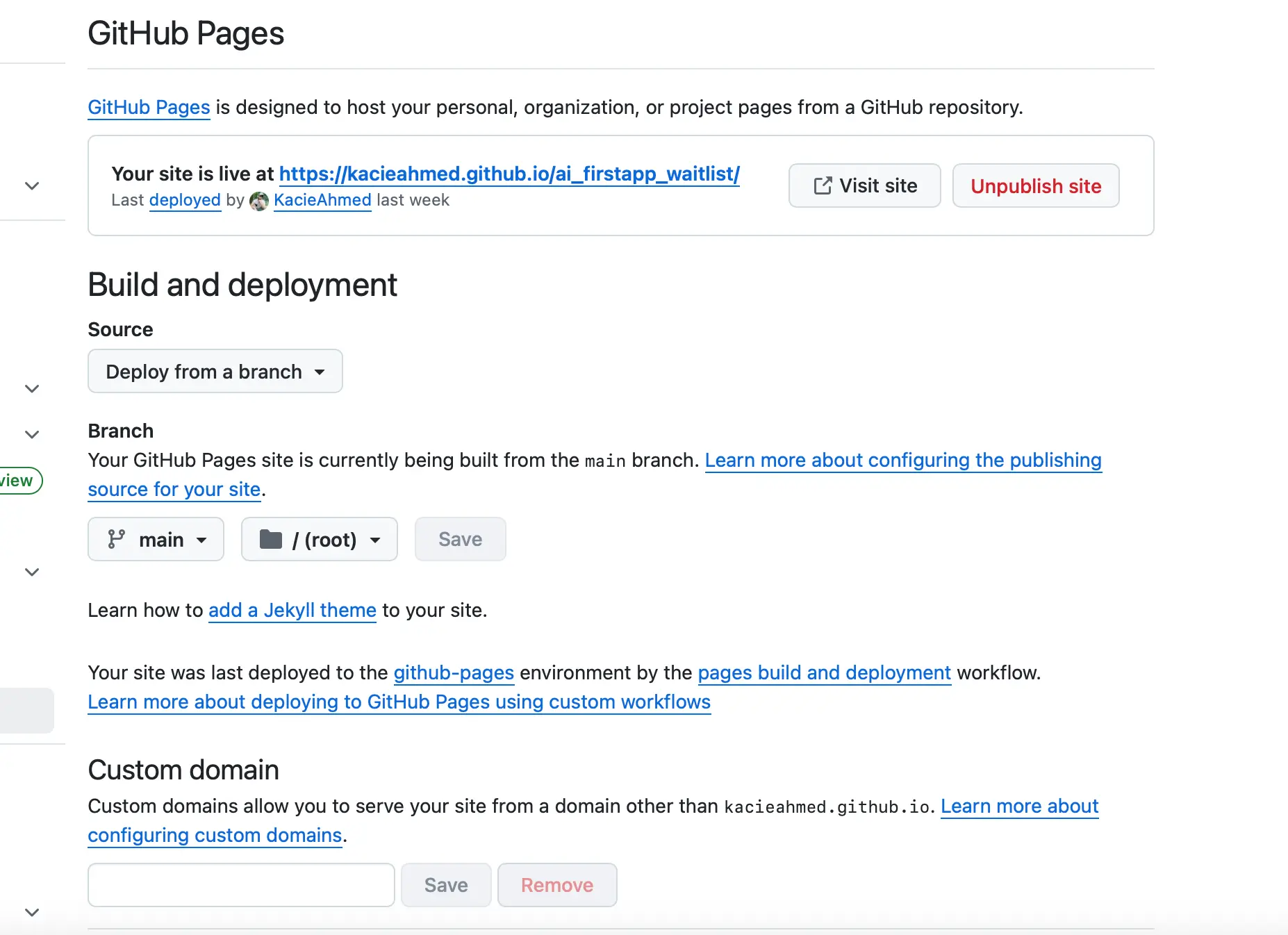Click the folder icon beside / (root)

[270, 539]
